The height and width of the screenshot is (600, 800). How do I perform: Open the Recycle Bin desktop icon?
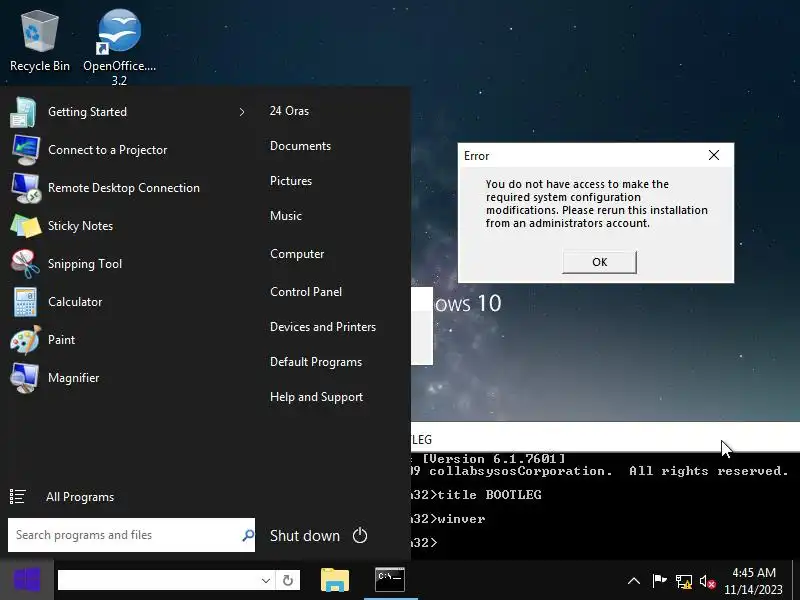(39, 41)
